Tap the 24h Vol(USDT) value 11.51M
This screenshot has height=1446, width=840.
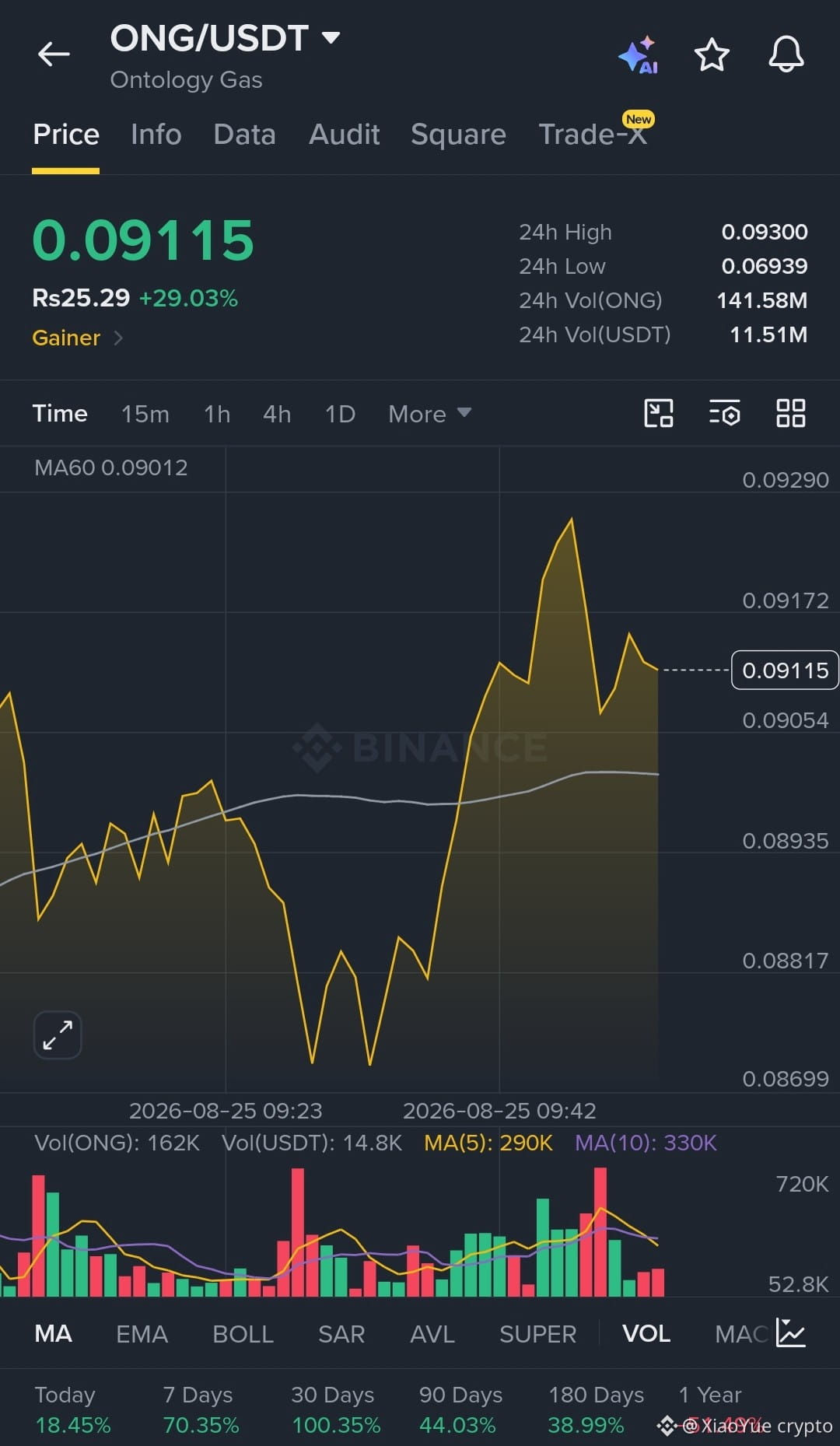768,334
